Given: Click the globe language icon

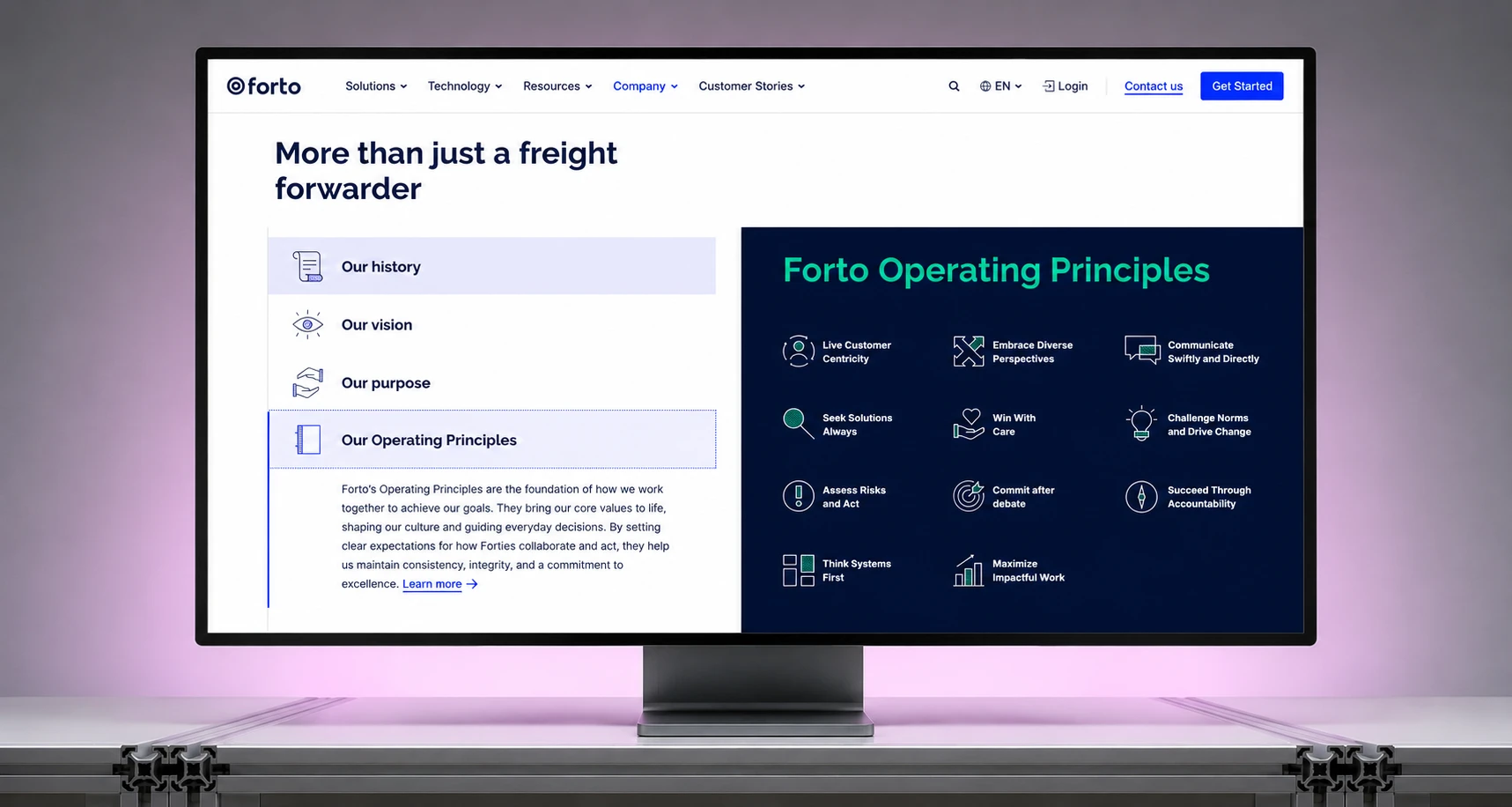Looking at the screenshot, I should click(x=985, y=86).
